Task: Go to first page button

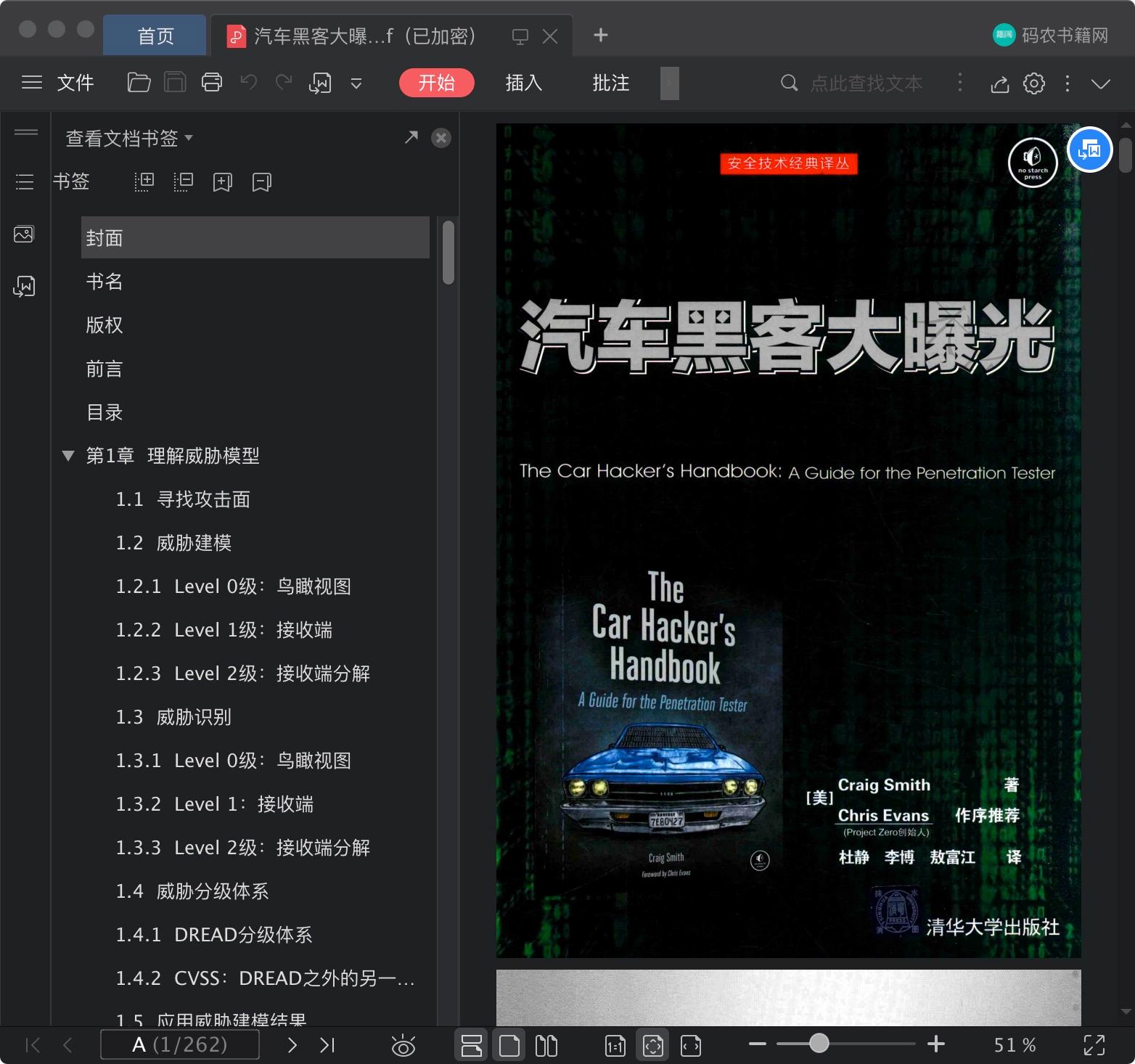Action: point(33,1045)
